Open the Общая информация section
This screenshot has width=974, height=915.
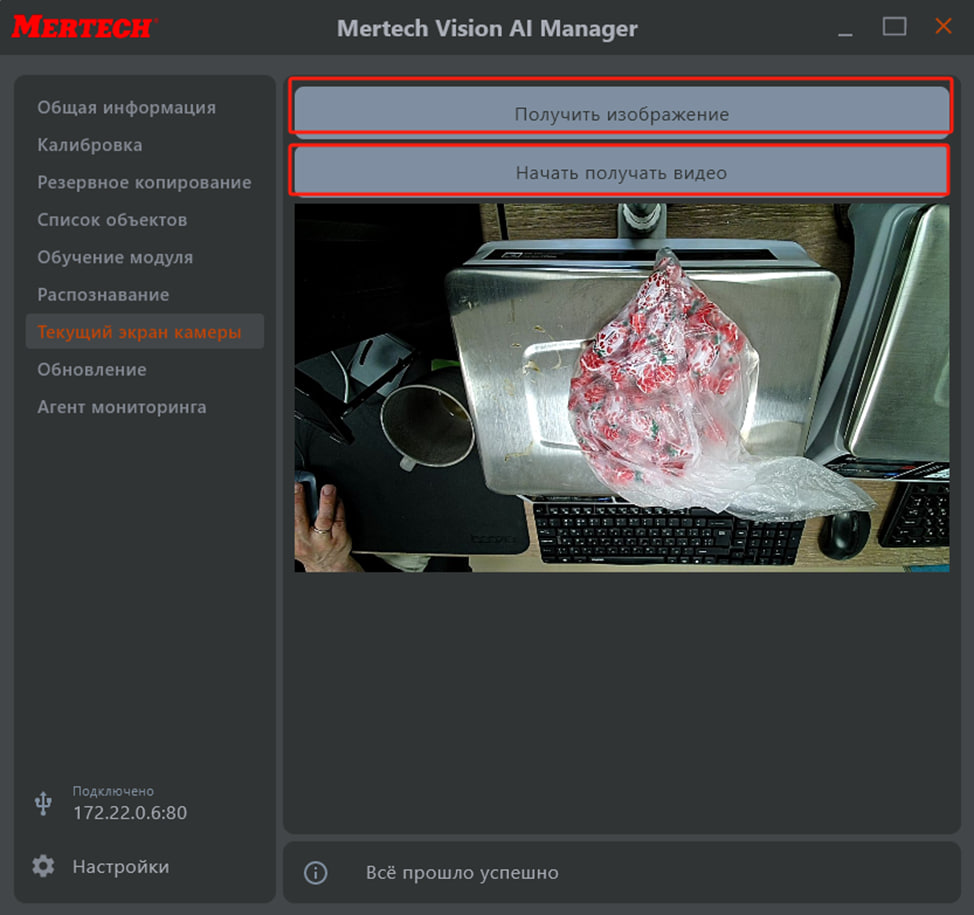126,107
